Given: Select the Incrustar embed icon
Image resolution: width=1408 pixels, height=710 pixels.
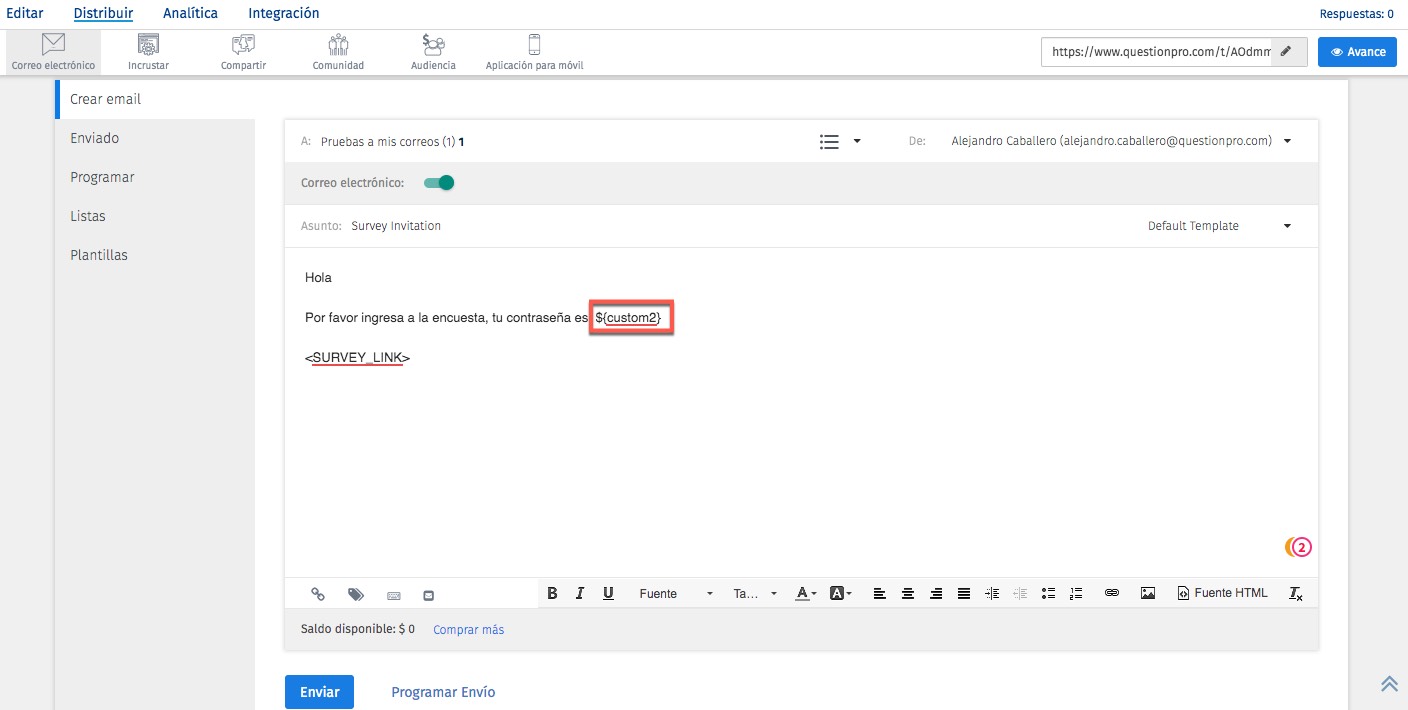Looking at the screenshot, I should pyautogui.click(x=148, y=53).
